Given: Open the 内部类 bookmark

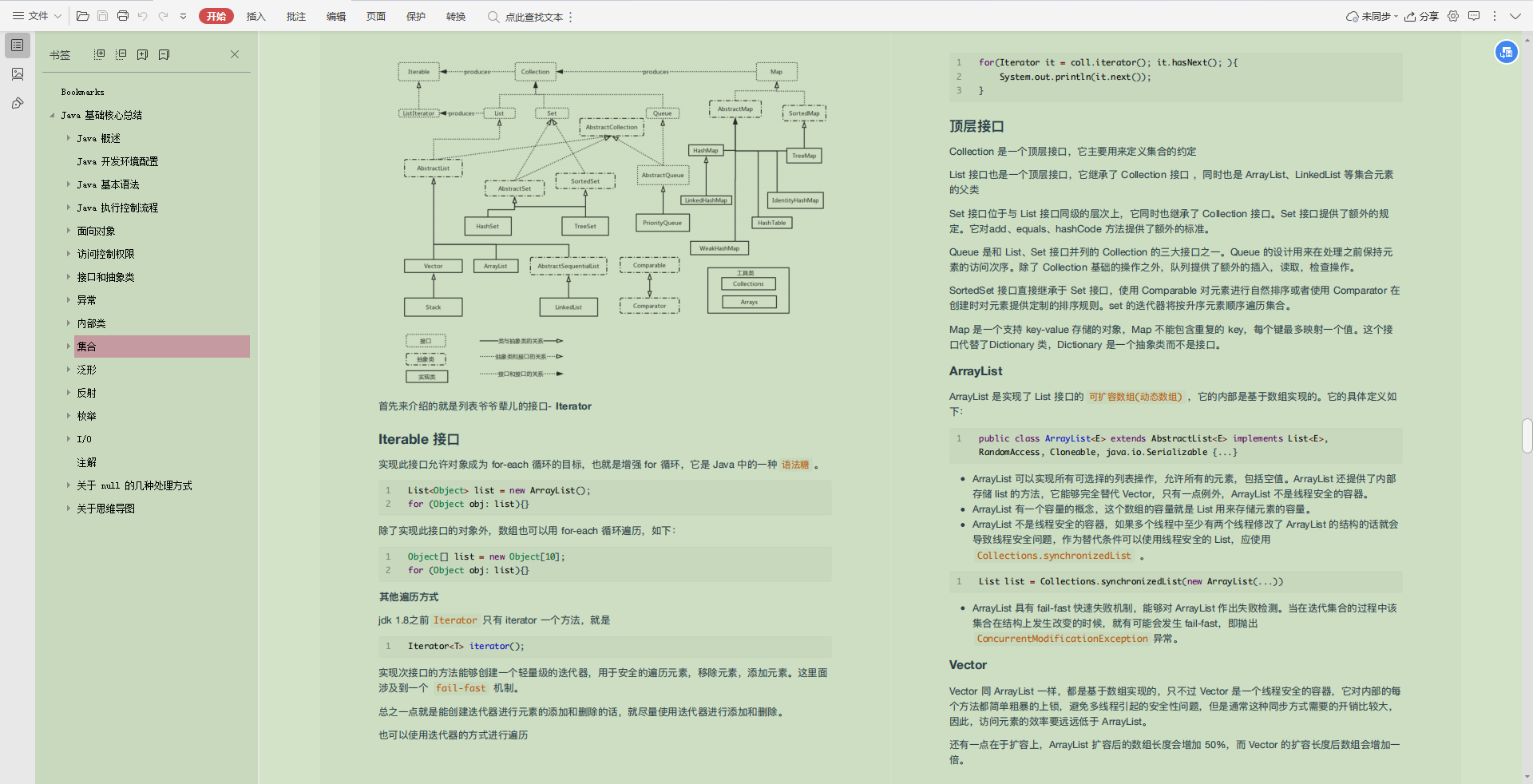Looking at the screenshot, I should [91, 323].
